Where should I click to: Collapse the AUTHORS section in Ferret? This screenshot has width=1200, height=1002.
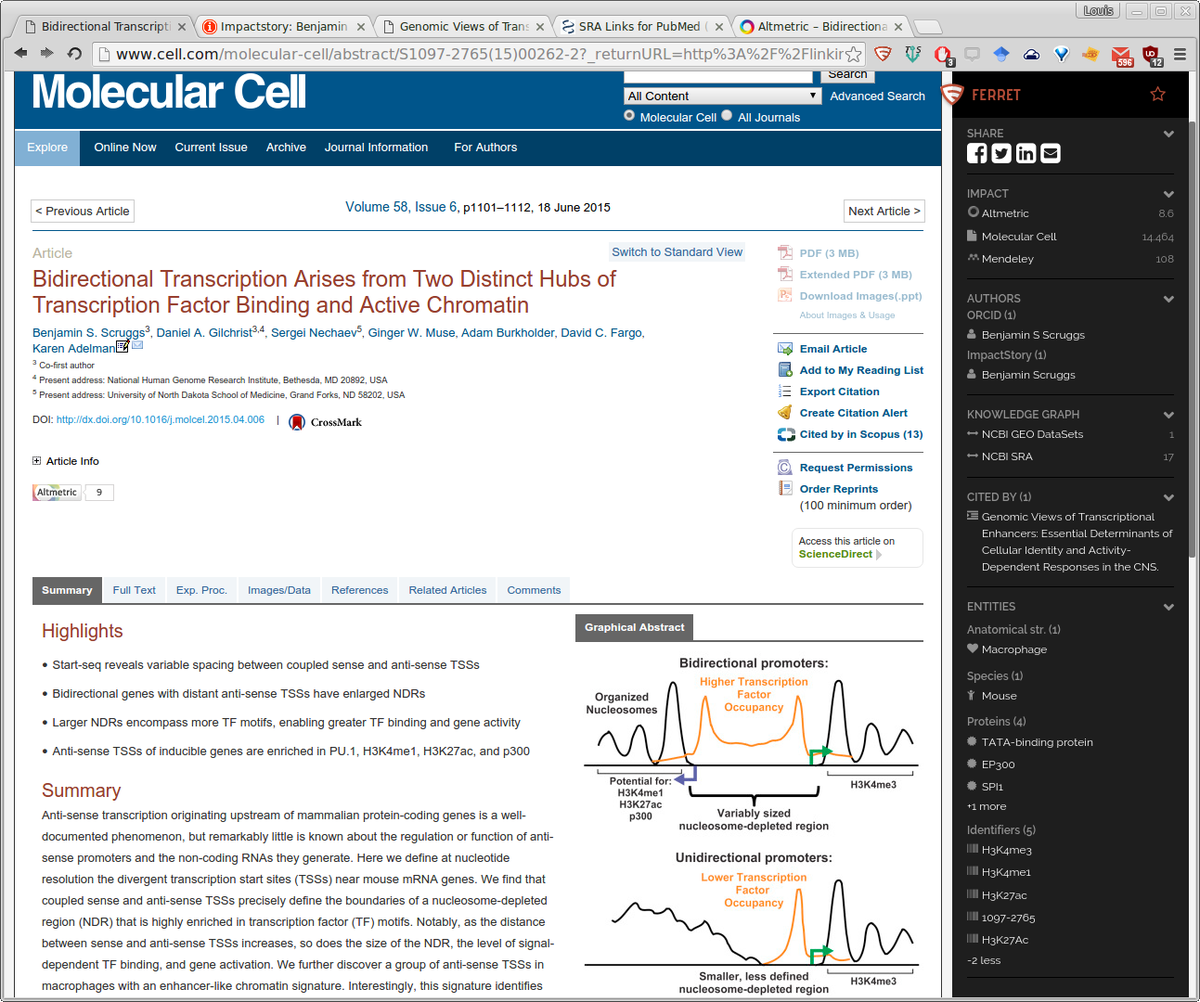coord(1168,299)
